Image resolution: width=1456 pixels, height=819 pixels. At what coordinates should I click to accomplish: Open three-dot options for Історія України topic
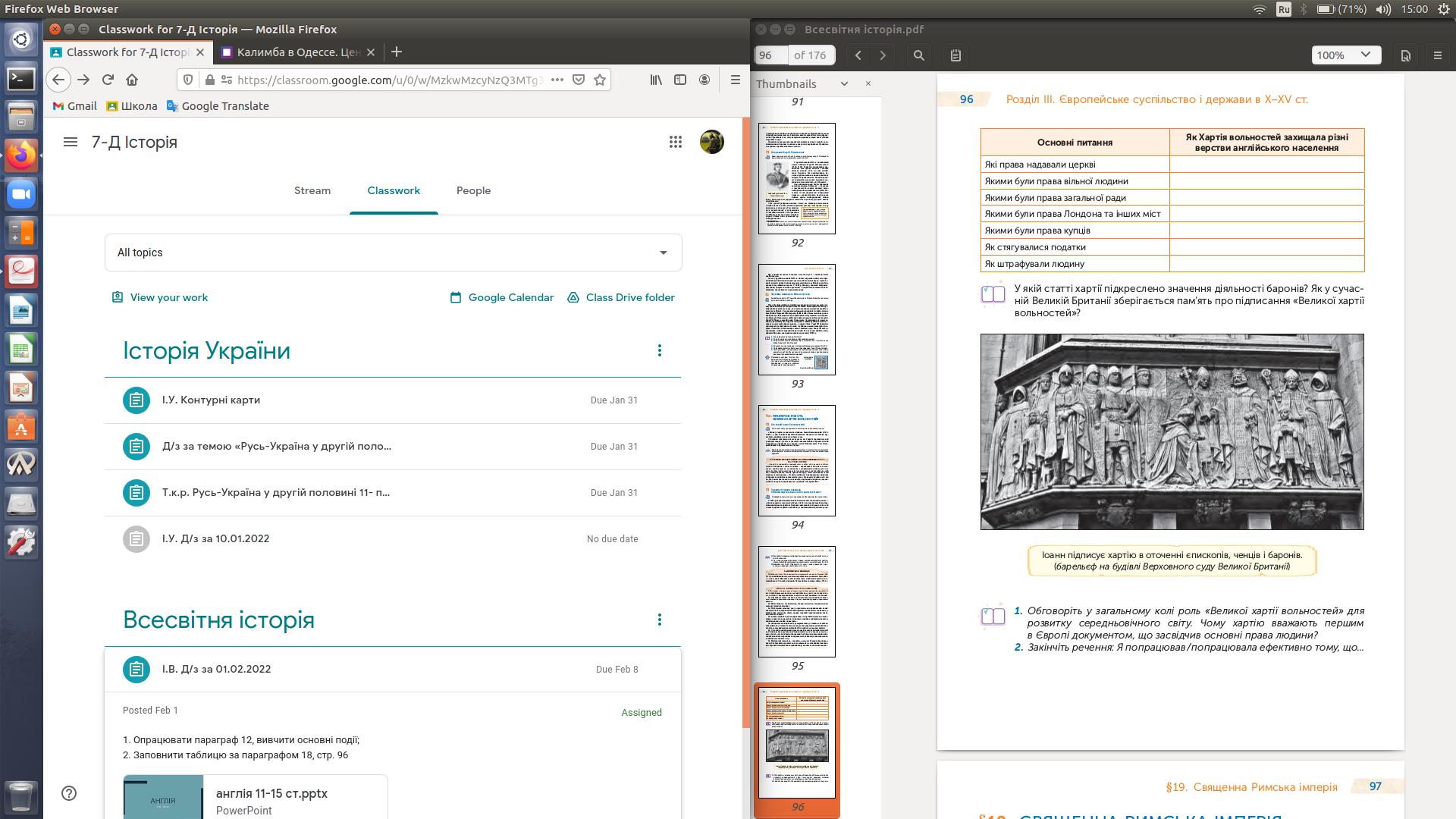coord(659,350)
